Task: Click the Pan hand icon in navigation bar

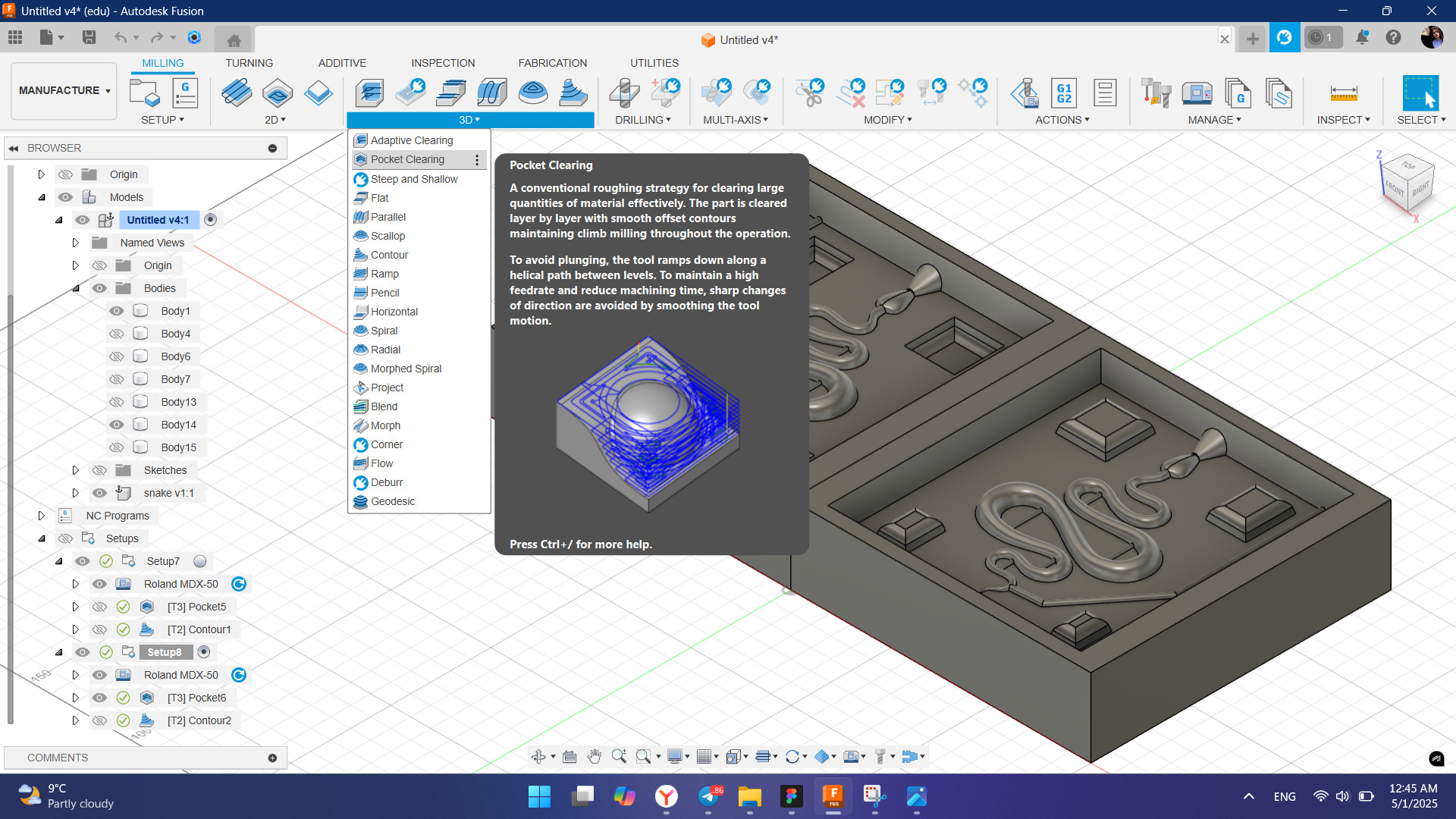Action: click(x=595, y=756)
